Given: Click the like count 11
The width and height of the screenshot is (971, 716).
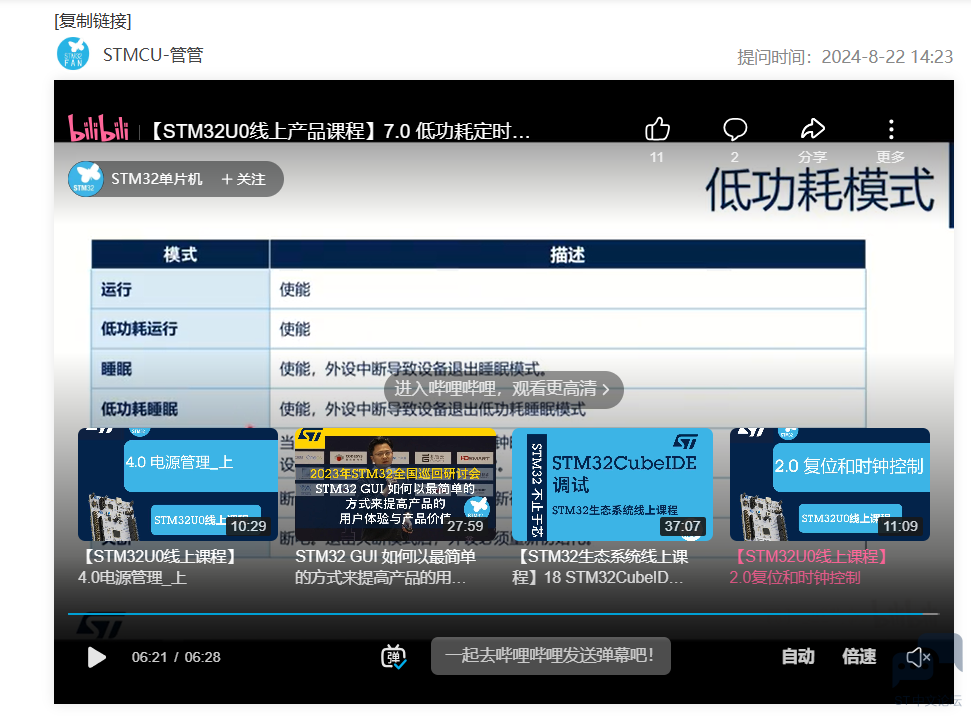Looking at the screenshot, I should [657, 157].
